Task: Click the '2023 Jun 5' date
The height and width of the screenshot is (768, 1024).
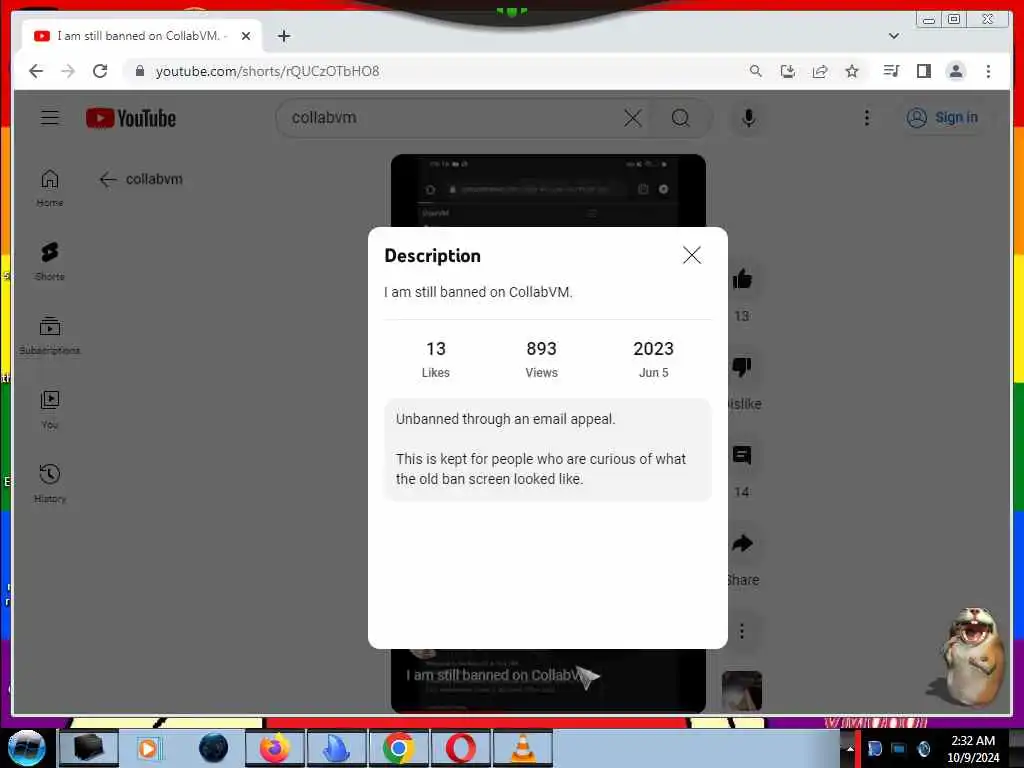Action: click(x=653, y=359)
